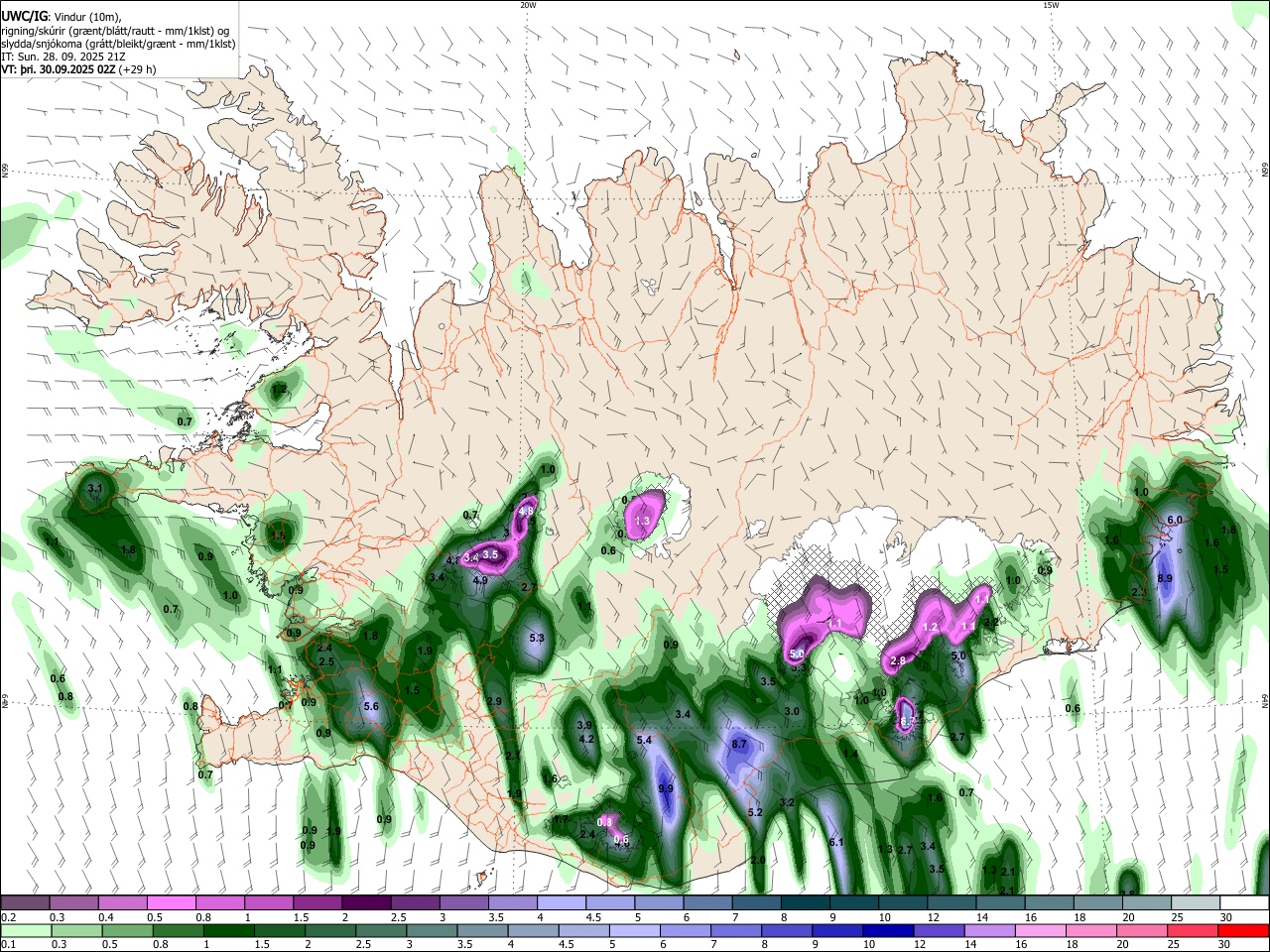This screenshot has width=1270, height=952.
Task: Click the '3.9' rainfall value
Action: (585, 725)
